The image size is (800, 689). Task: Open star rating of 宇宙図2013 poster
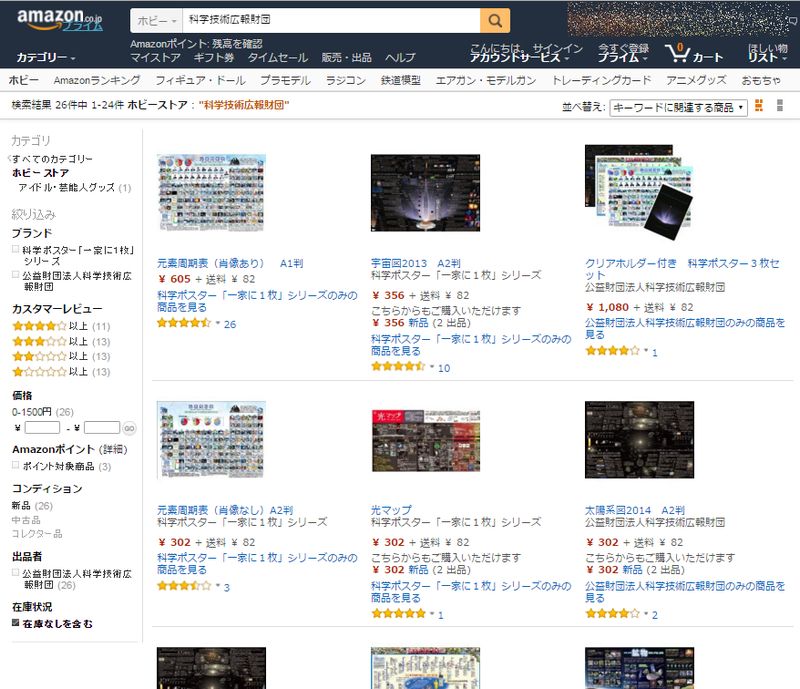[398, 366]
